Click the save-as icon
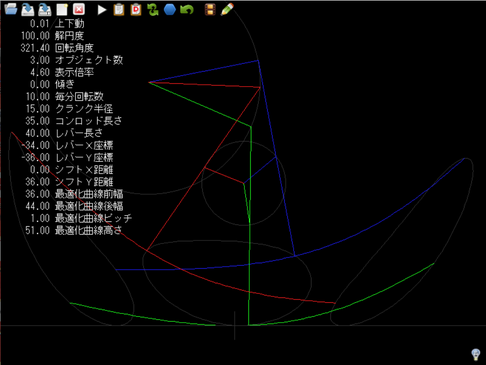Screen dimensions: 486x365 45,9
